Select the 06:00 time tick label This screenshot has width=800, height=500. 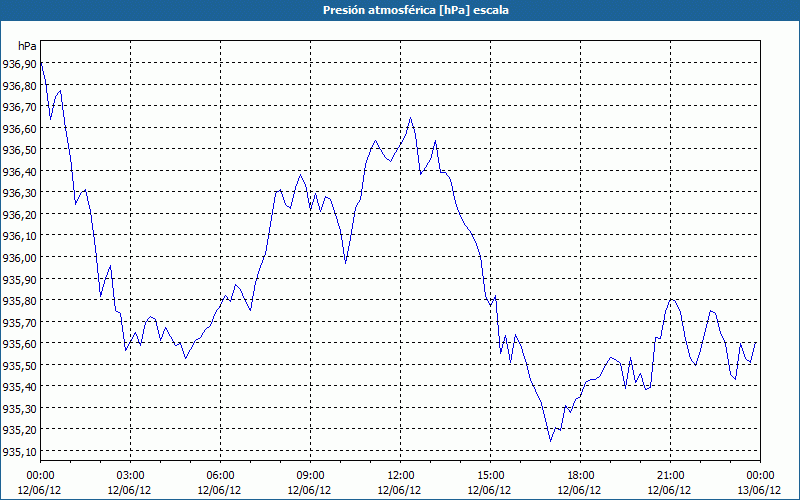(x=220, y=476)
